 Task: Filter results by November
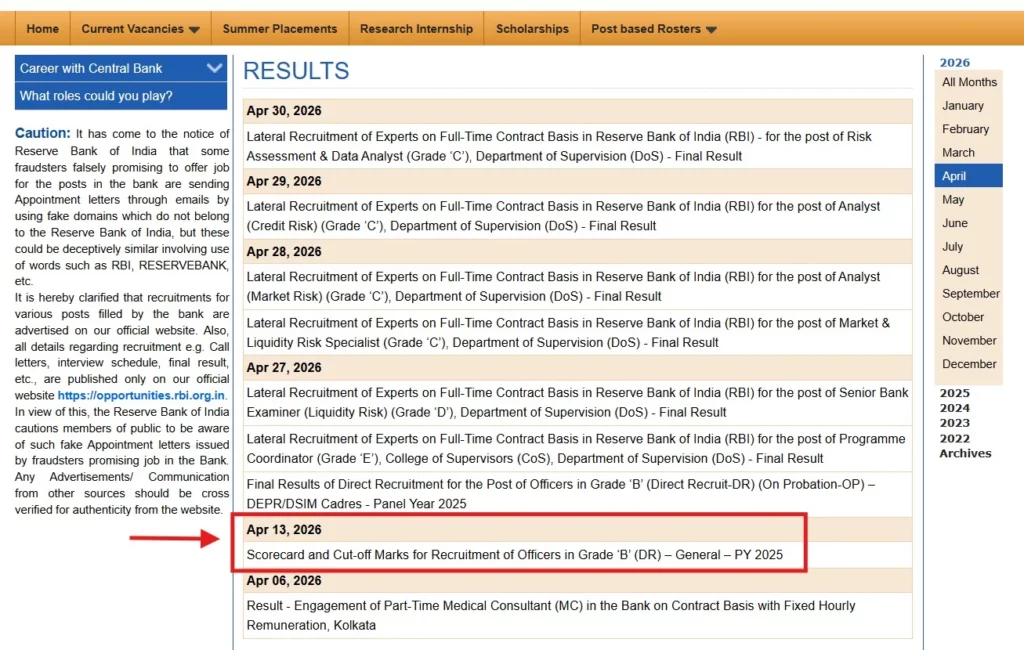pyautogui.click(x=968, y=341)
